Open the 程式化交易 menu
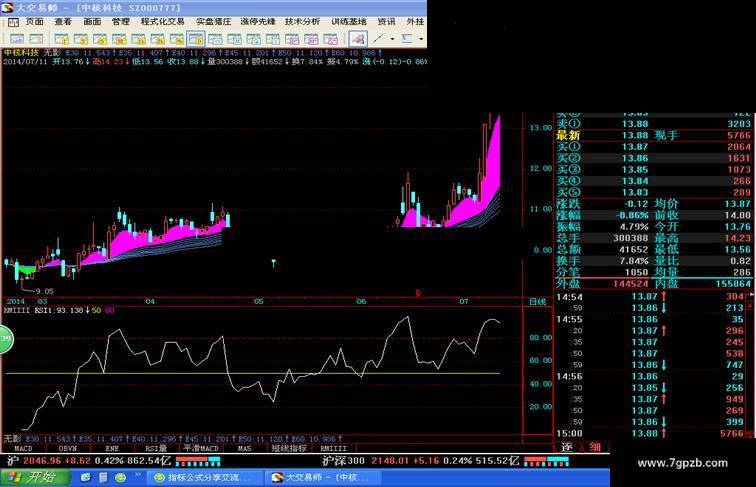This screenshot has width=756, height=487. 162,22
